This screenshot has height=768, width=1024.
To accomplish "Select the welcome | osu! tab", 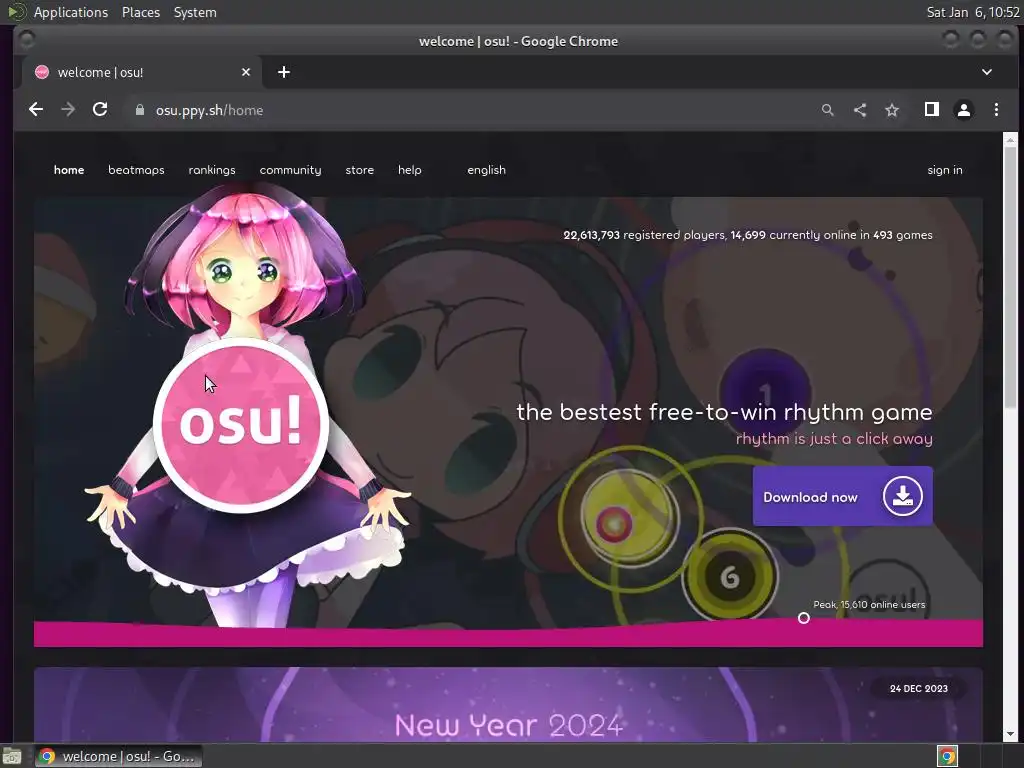I will click(142, 72).
